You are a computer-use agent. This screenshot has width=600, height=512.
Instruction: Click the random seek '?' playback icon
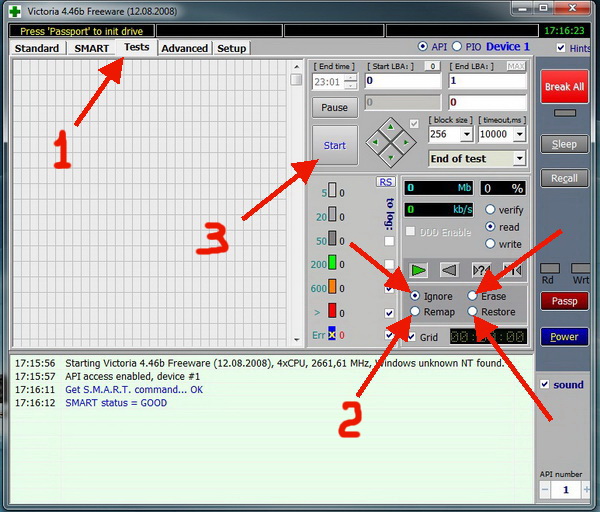[481, 270]
